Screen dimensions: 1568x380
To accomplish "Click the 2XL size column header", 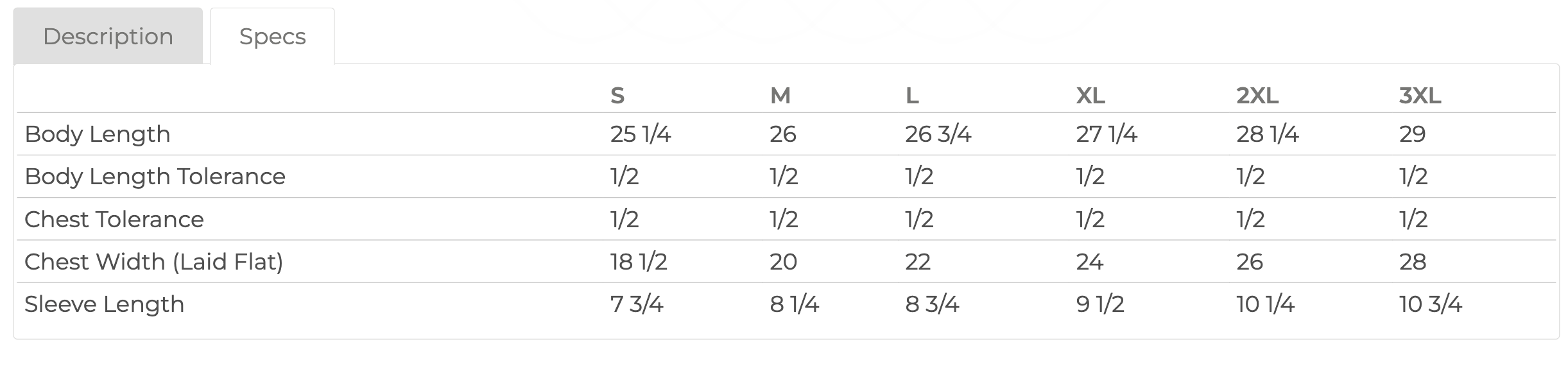I will coord(1257,96).
